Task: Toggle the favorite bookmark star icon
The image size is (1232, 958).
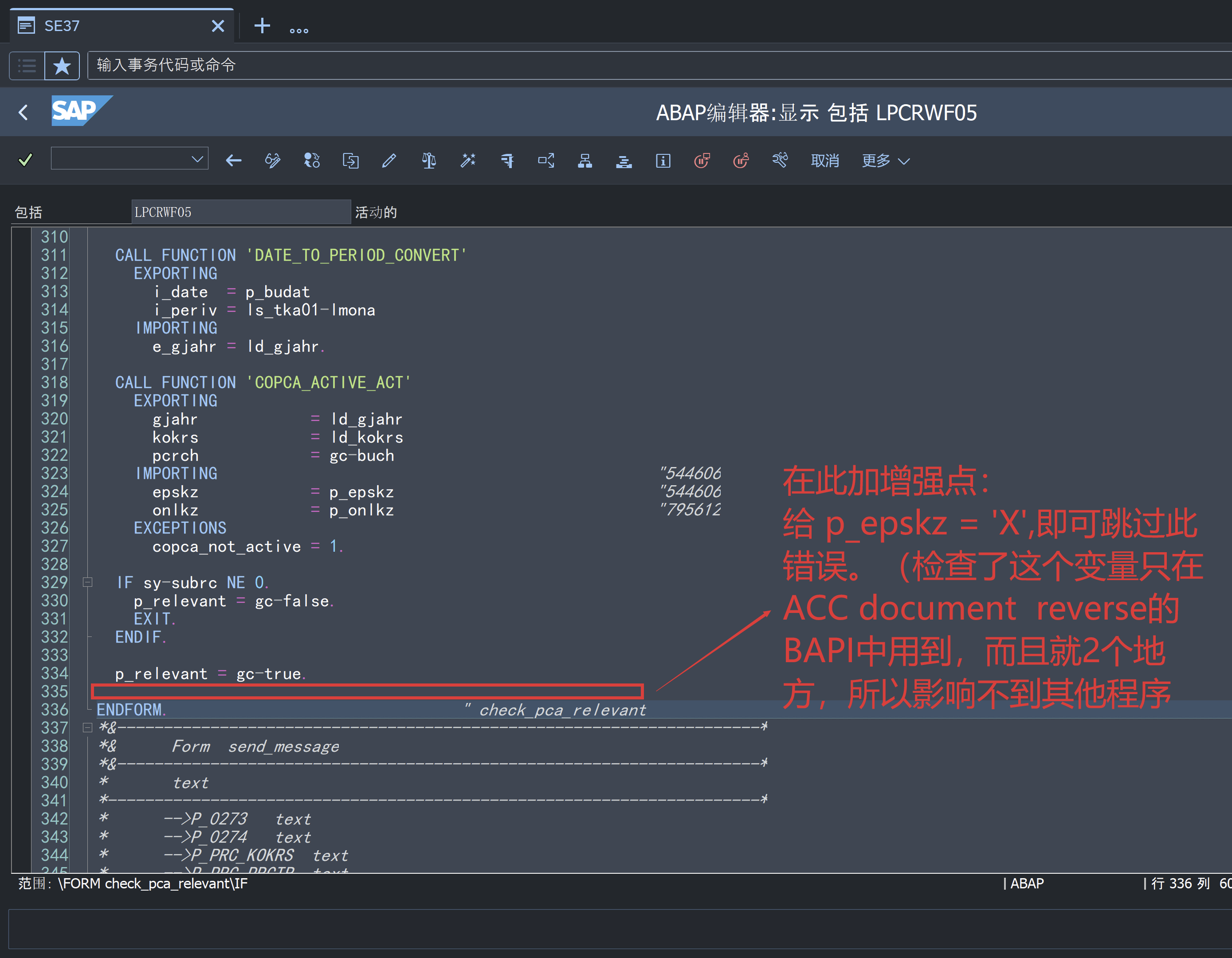Action: [x=62, y=66]
